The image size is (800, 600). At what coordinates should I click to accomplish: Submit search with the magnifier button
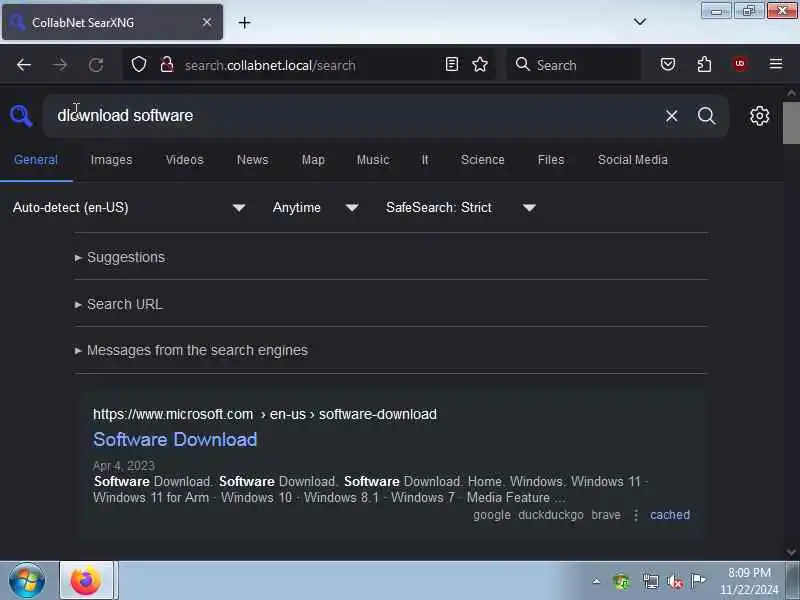click(707, 116)
